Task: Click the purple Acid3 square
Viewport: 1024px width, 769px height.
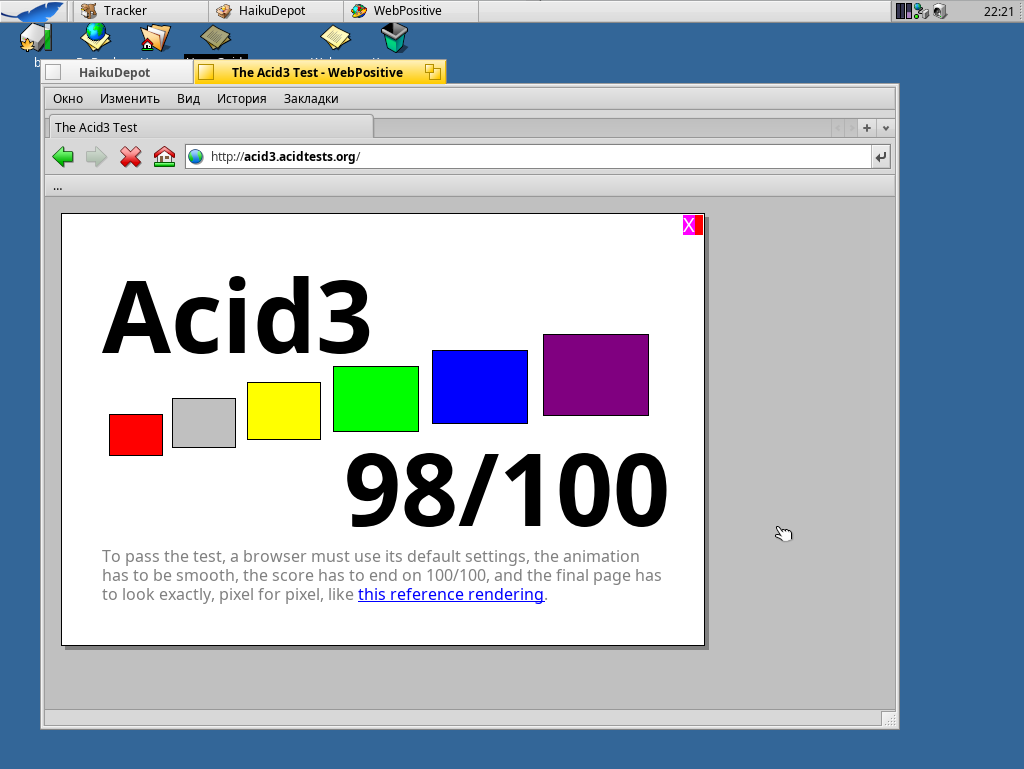Action: coord(596,375)
